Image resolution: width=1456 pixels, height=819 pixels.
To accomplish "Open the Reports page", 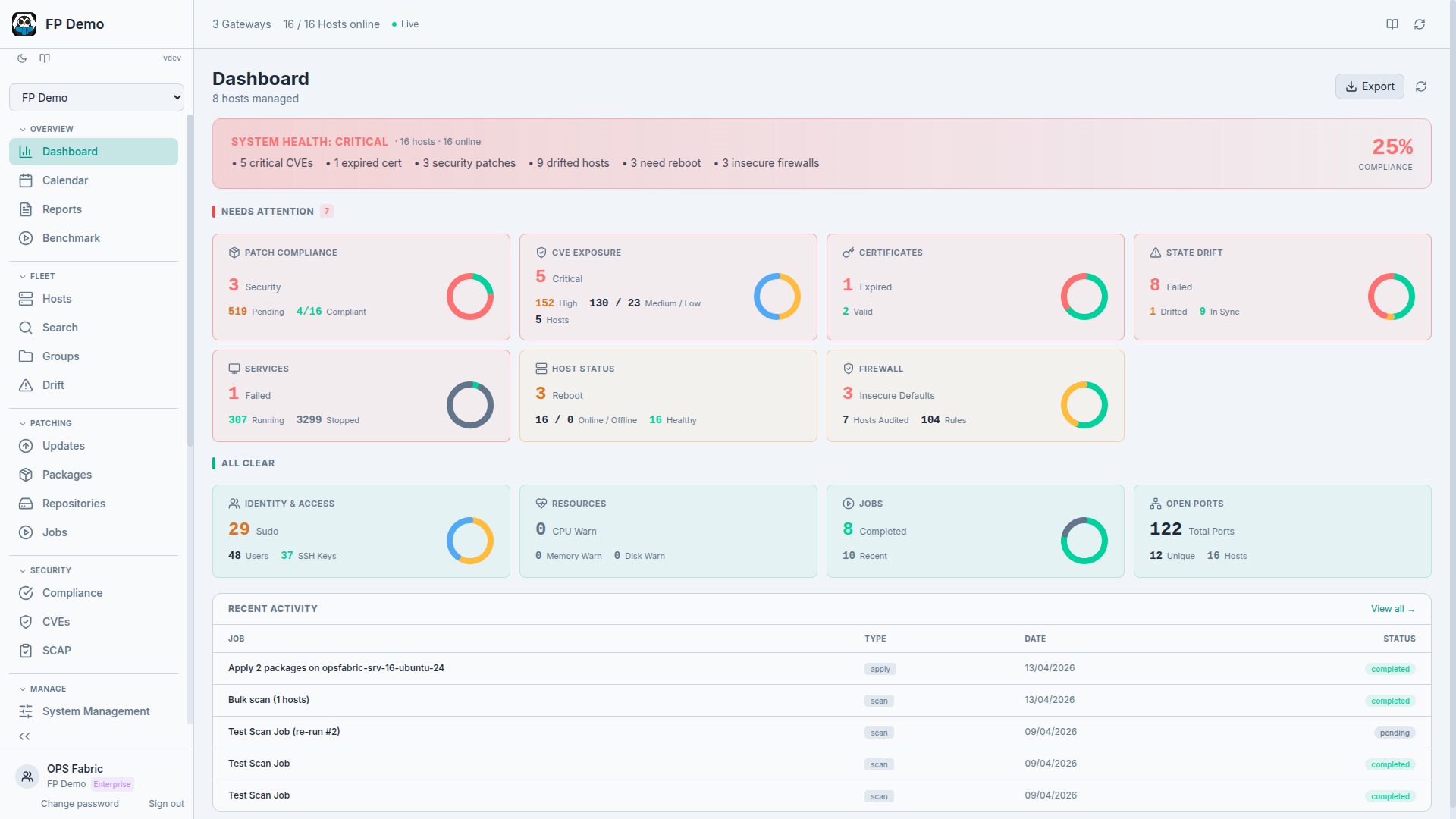I will click(x=61, y=209).
